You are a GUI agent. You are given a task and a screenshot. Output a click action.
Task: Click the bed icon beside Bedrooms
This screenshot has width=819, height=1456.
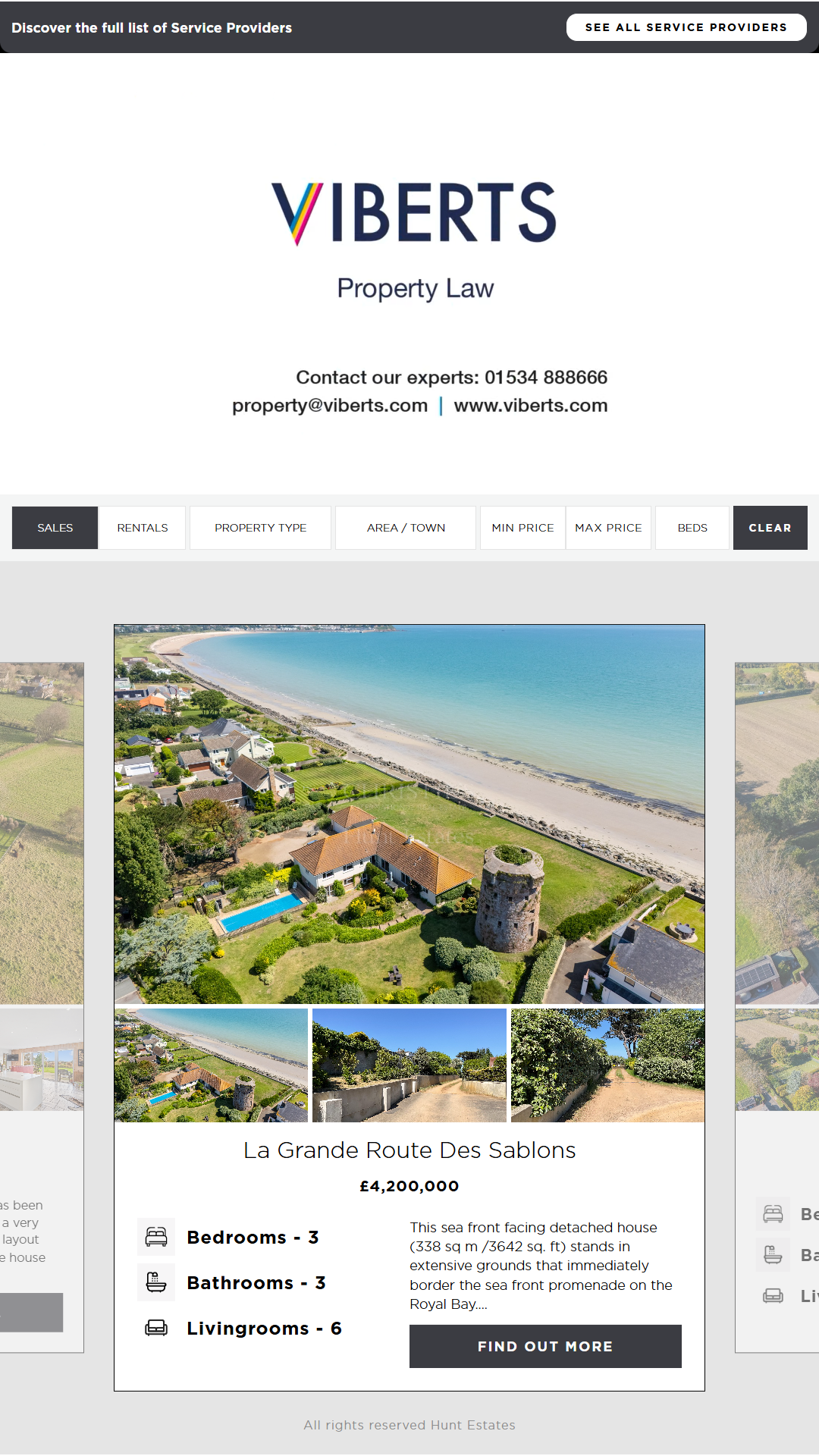coord(156,1237)
